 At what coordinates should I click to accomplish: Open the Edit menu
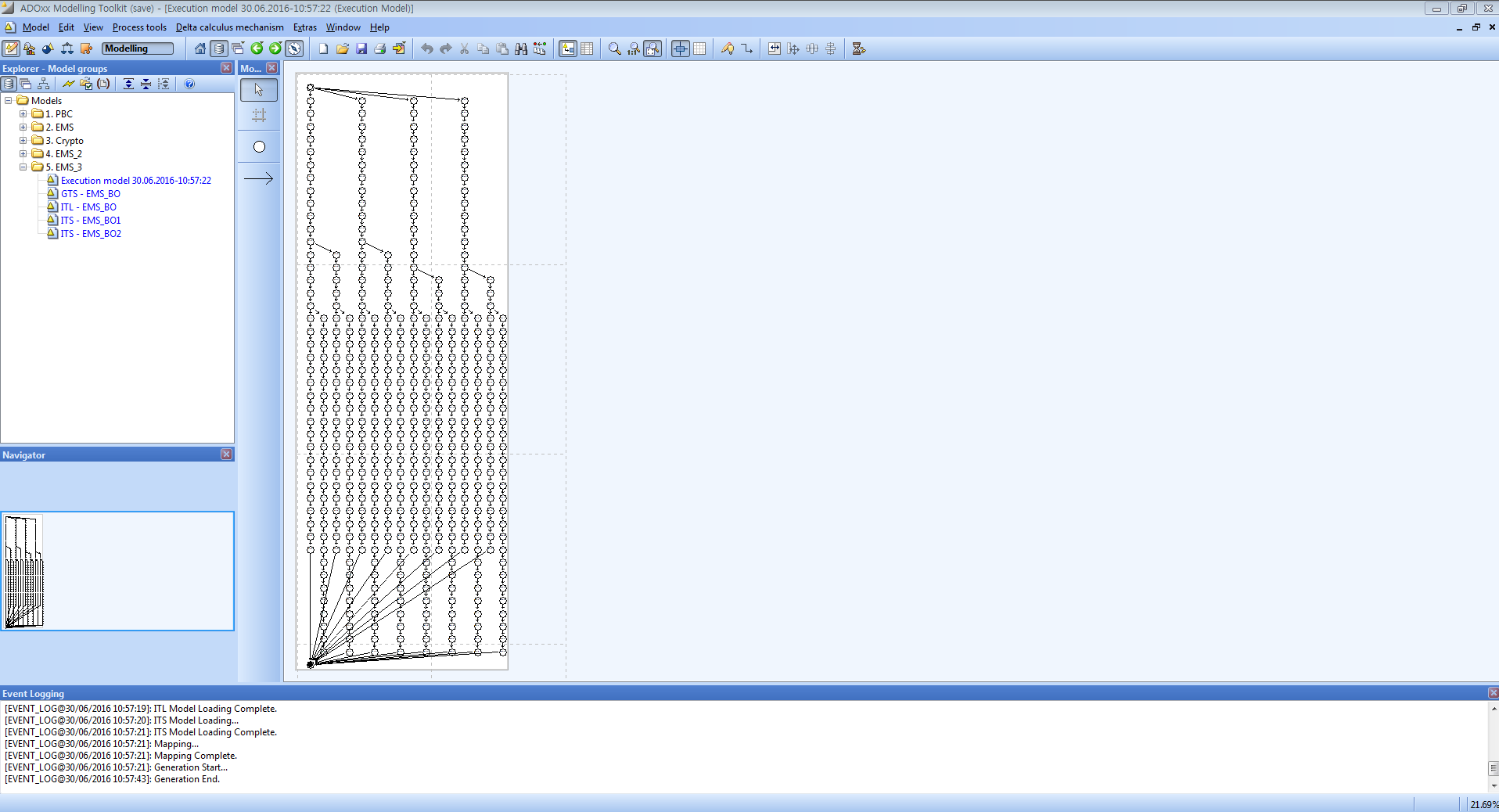pyautogui.click(x=67, y=27)
